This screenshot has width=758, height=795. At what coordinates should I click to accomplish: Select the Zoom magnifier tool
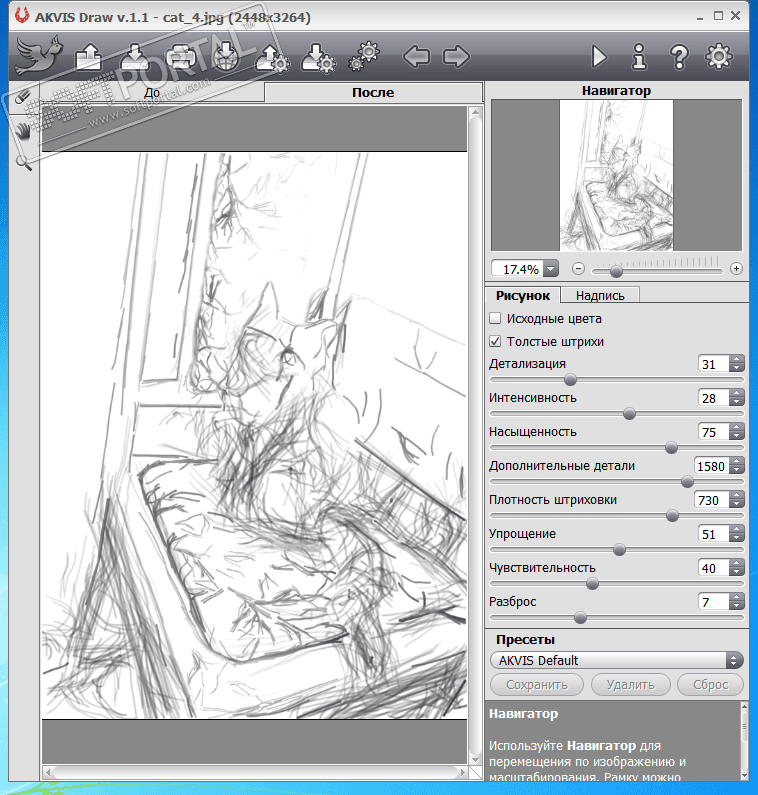23,163
